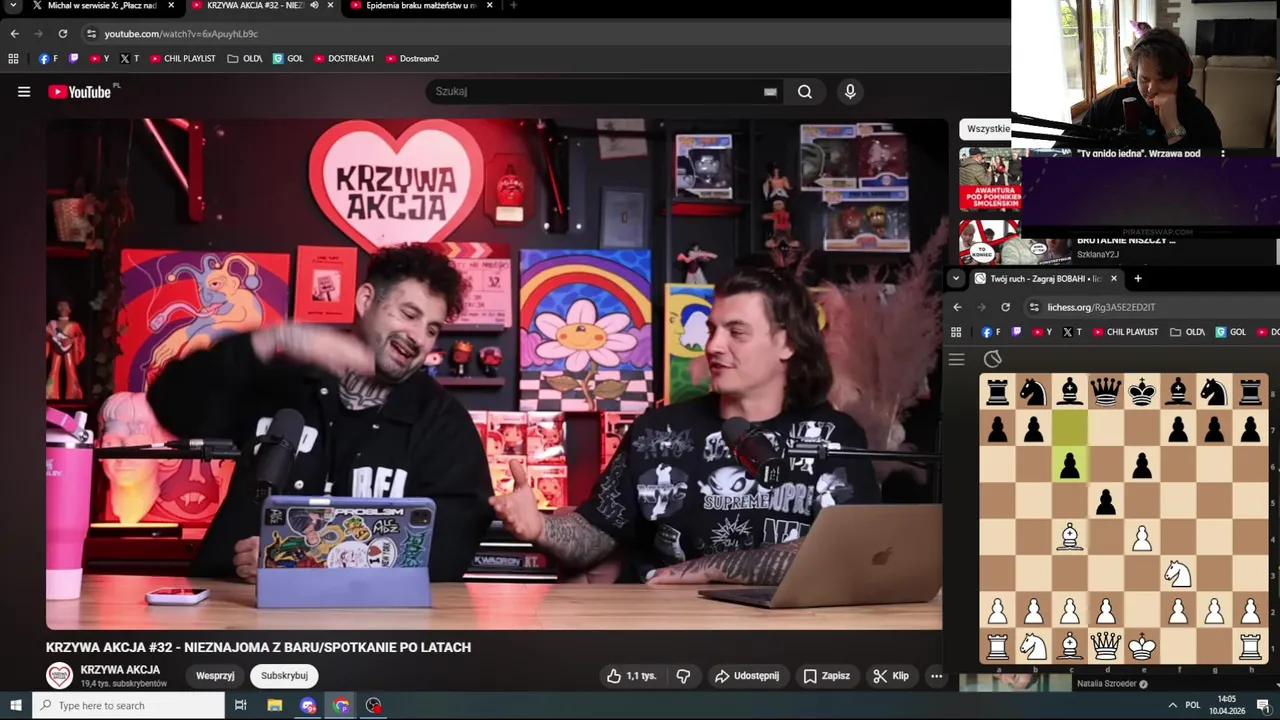Subscribe with the Subskrybuj button
Viewport: 1280px width, 720px height.
(x=284, y=676)
